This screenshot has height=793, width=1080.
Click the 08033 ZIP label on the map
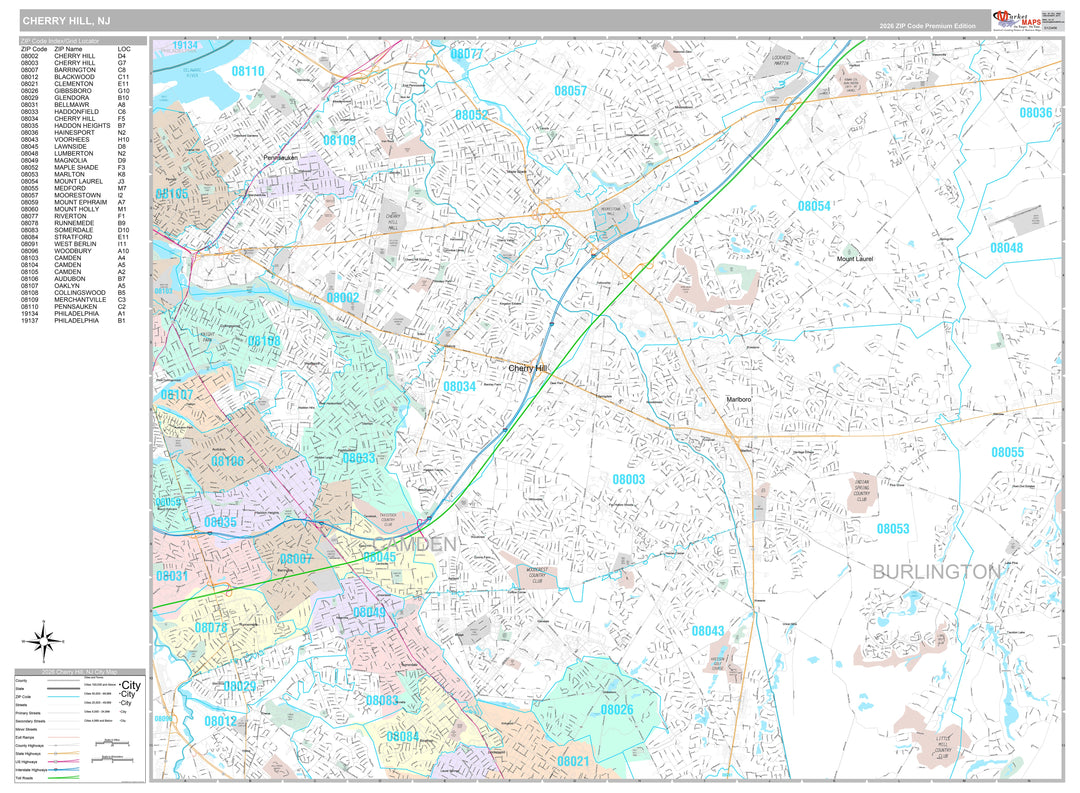359,458
